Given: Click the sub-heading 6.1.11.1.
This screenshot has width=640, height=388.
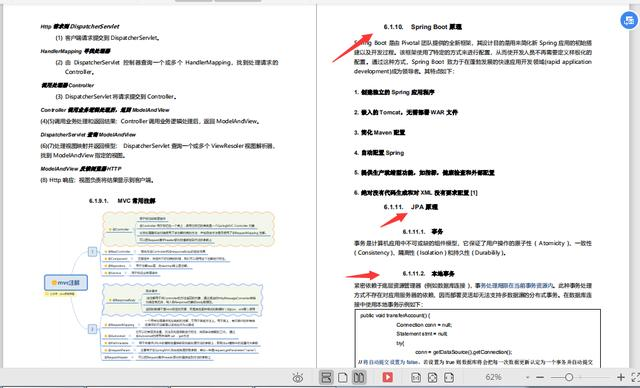Looking at the screenshot, I should (422, 232).
